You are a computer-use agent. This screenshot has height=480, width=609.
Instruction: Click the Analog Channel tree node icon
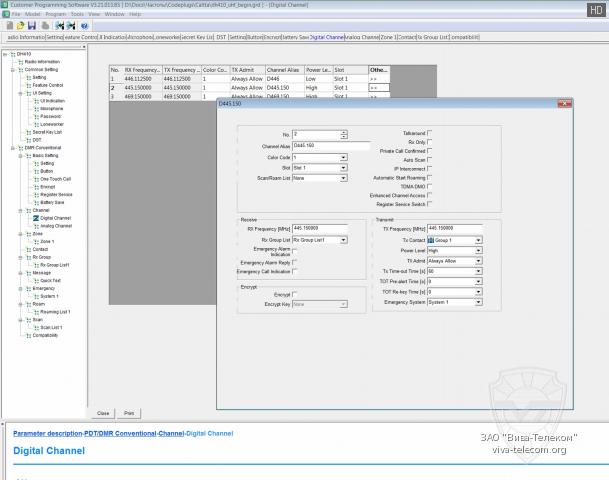(36, 226)
